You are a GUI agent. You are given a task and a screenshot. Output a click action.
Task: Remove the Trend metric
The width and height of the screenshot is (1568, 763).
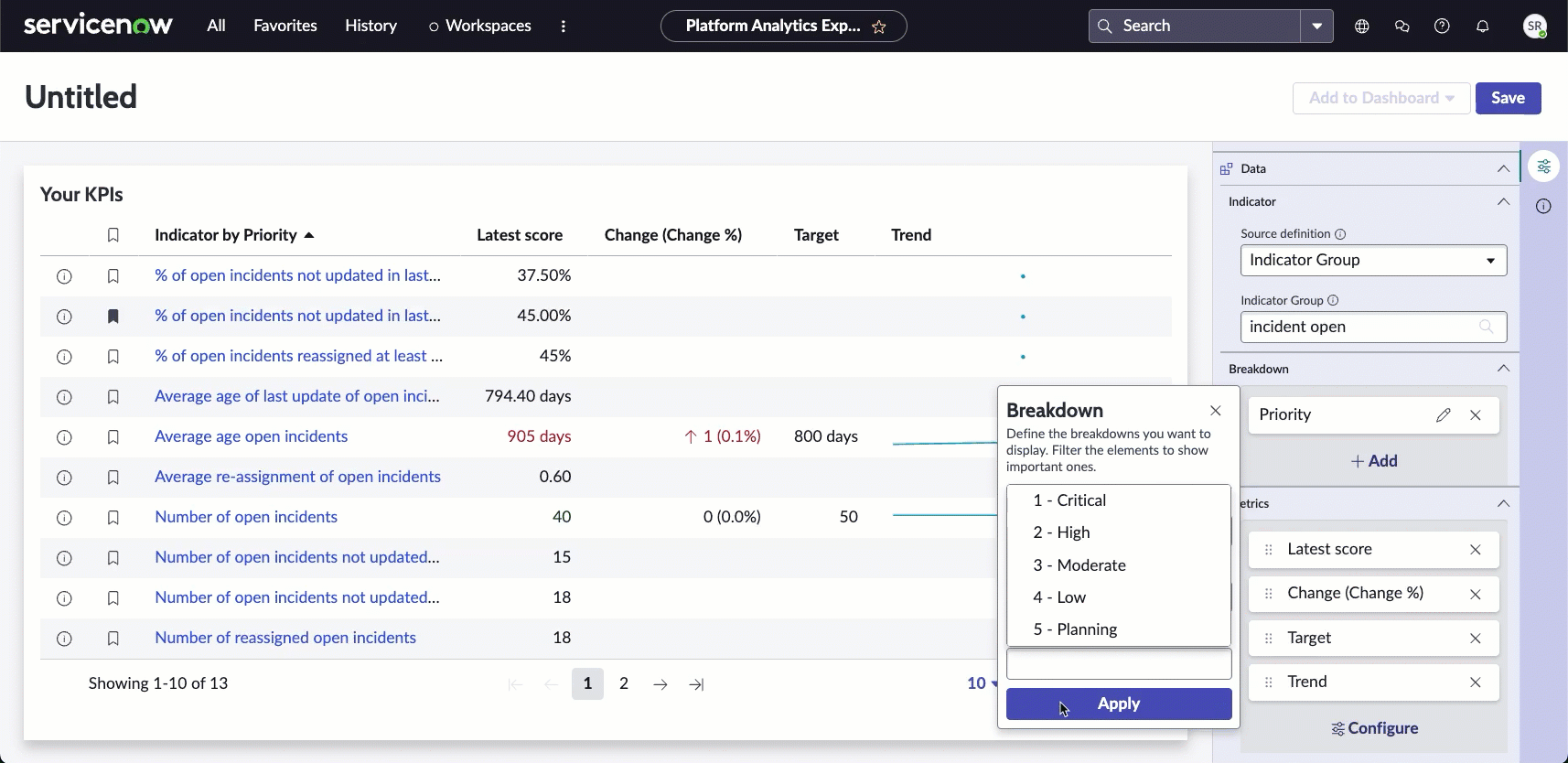[1475, 682]
